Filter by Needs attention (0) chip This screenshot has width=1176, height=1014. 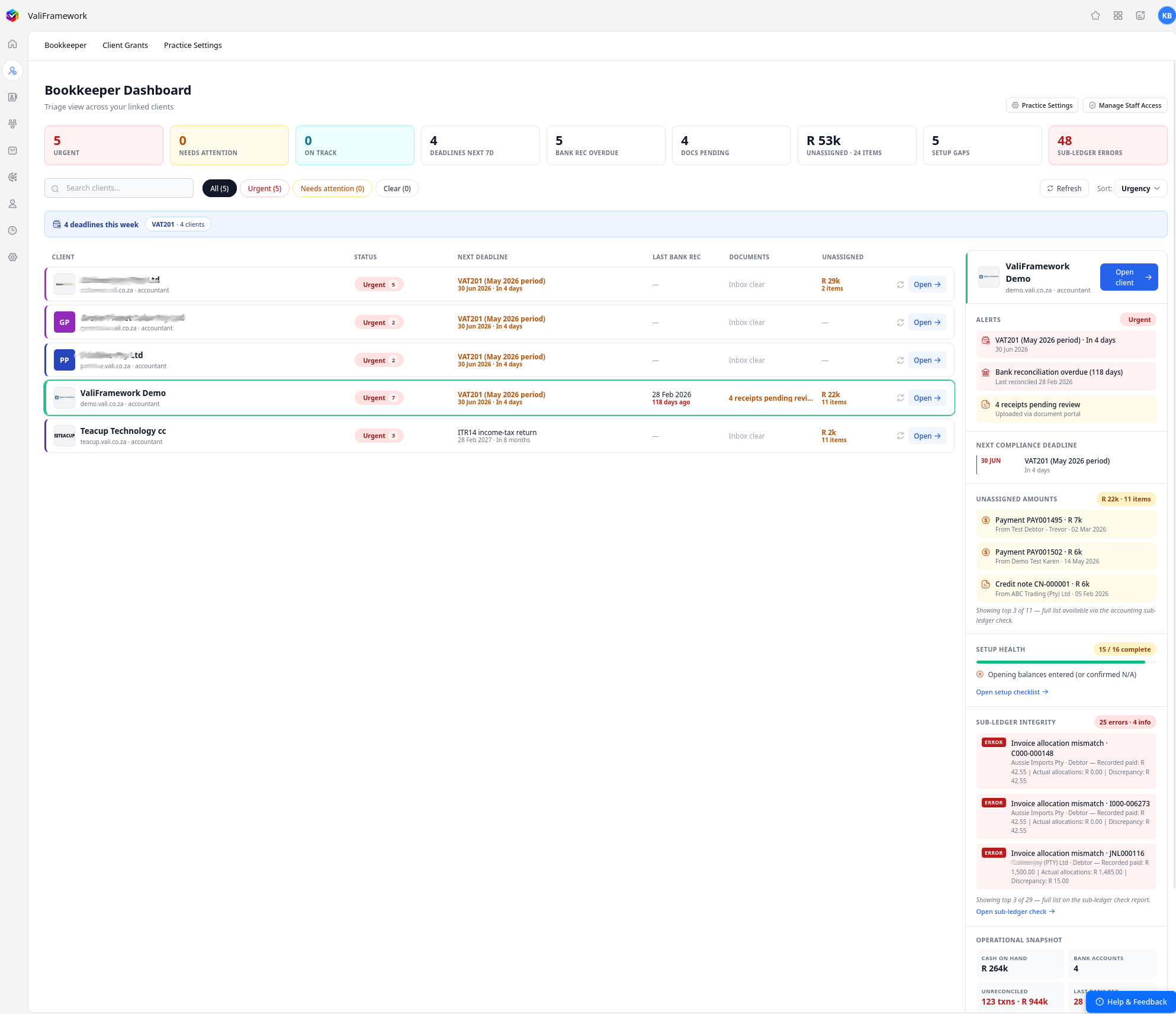(x=332, y=188)
